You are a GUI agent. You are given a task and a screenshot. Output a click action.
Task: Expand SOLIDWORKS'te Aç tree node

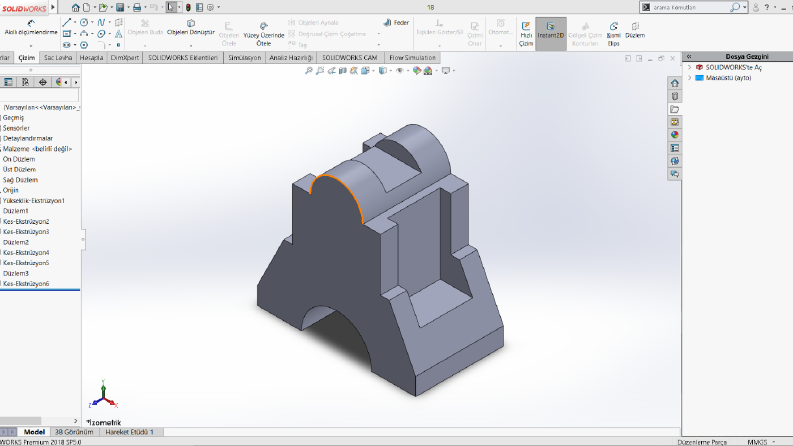pos(689,67)
